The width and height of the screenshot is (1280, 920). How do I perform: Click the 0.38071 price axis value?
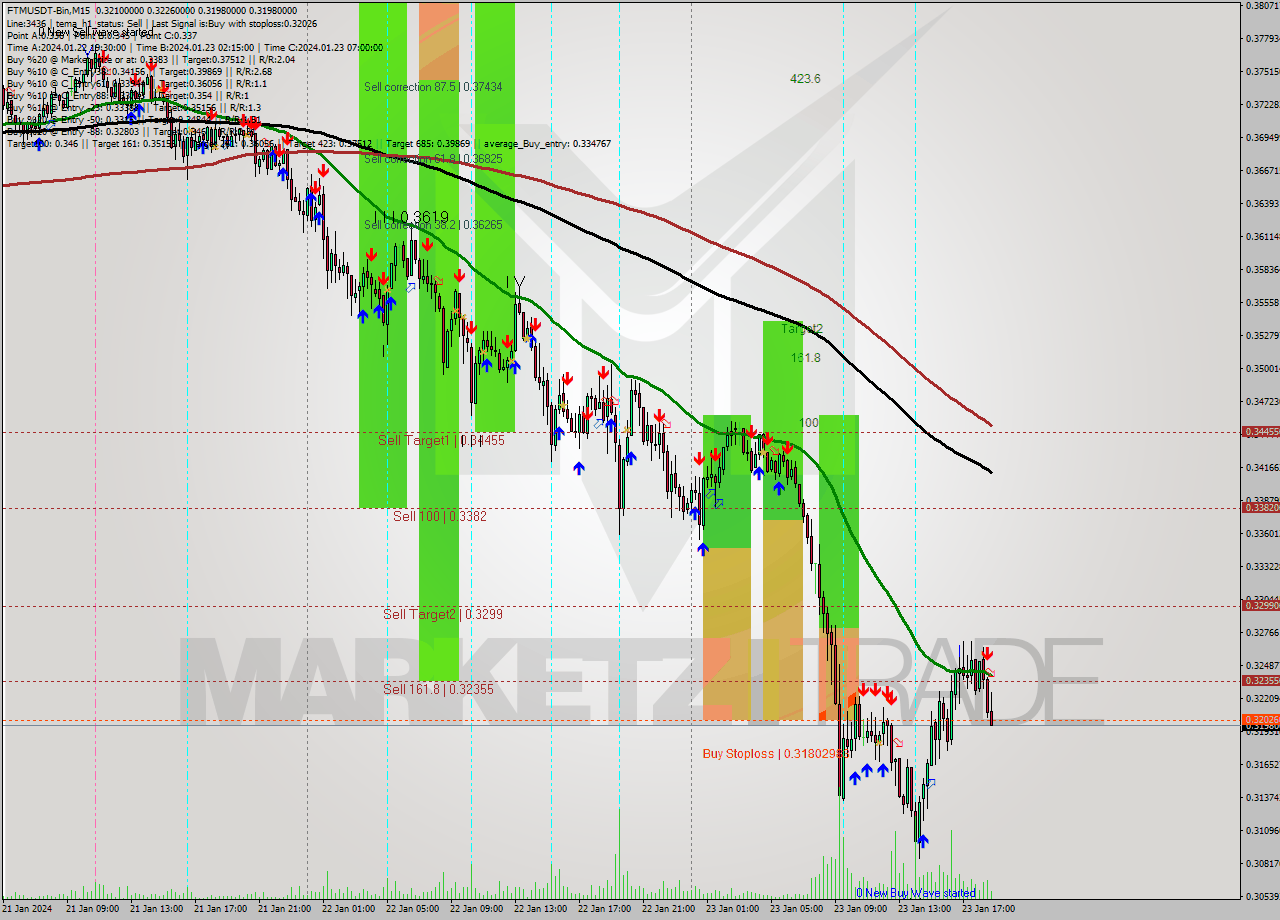[x=1261, y=6]
